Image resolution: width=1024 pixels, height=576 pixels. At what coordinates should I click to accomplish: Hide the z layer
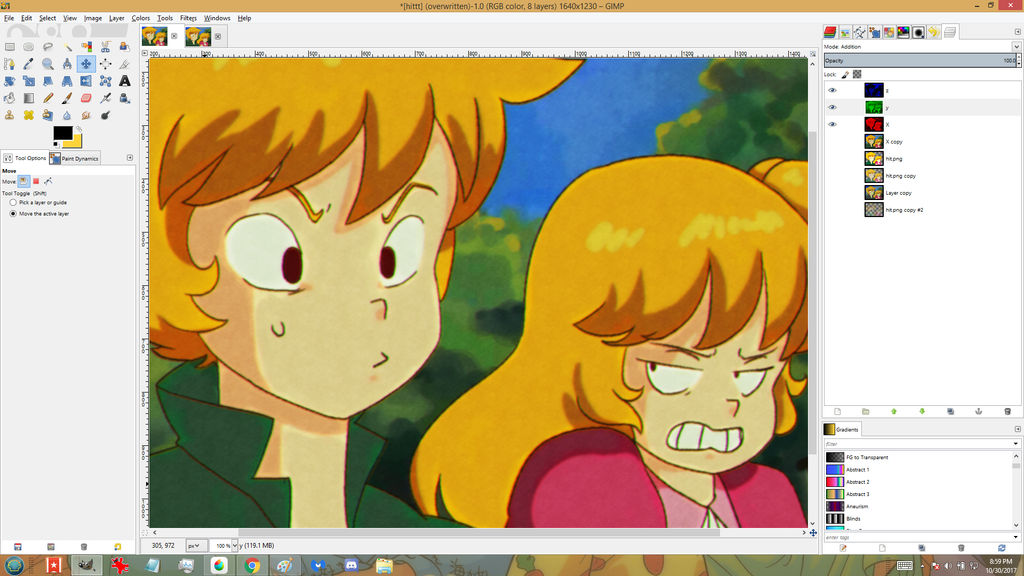click(832, 90)
